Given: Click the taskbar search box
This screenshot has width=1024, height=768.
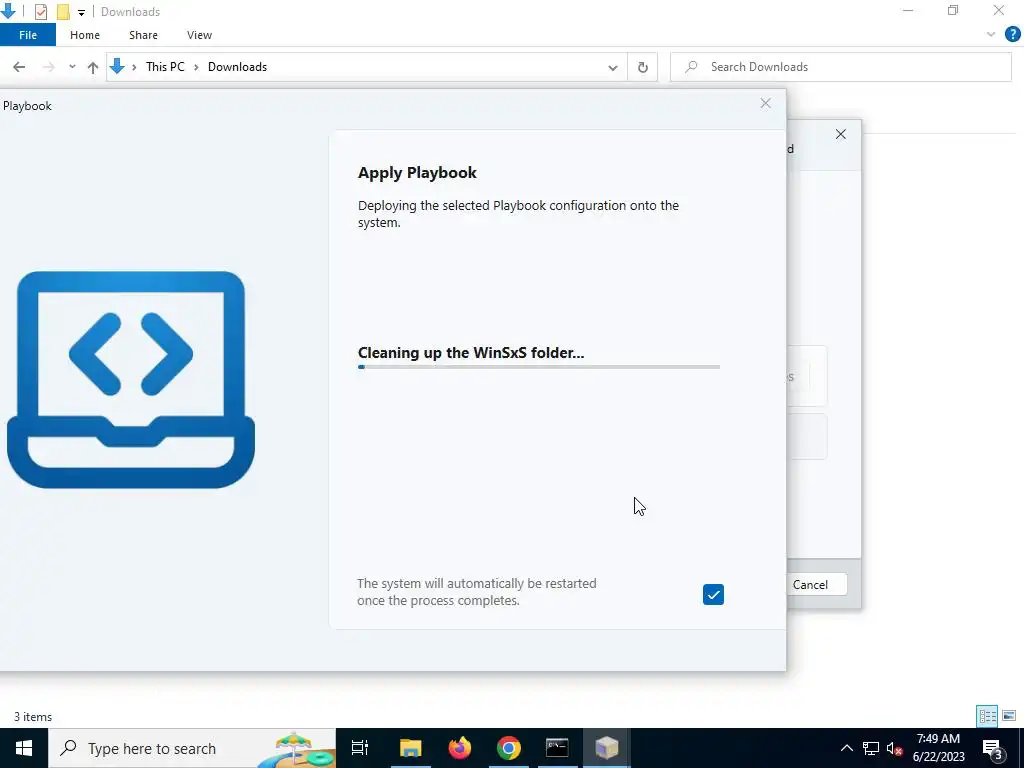Looking at the screenshot, I should point(191,748).
